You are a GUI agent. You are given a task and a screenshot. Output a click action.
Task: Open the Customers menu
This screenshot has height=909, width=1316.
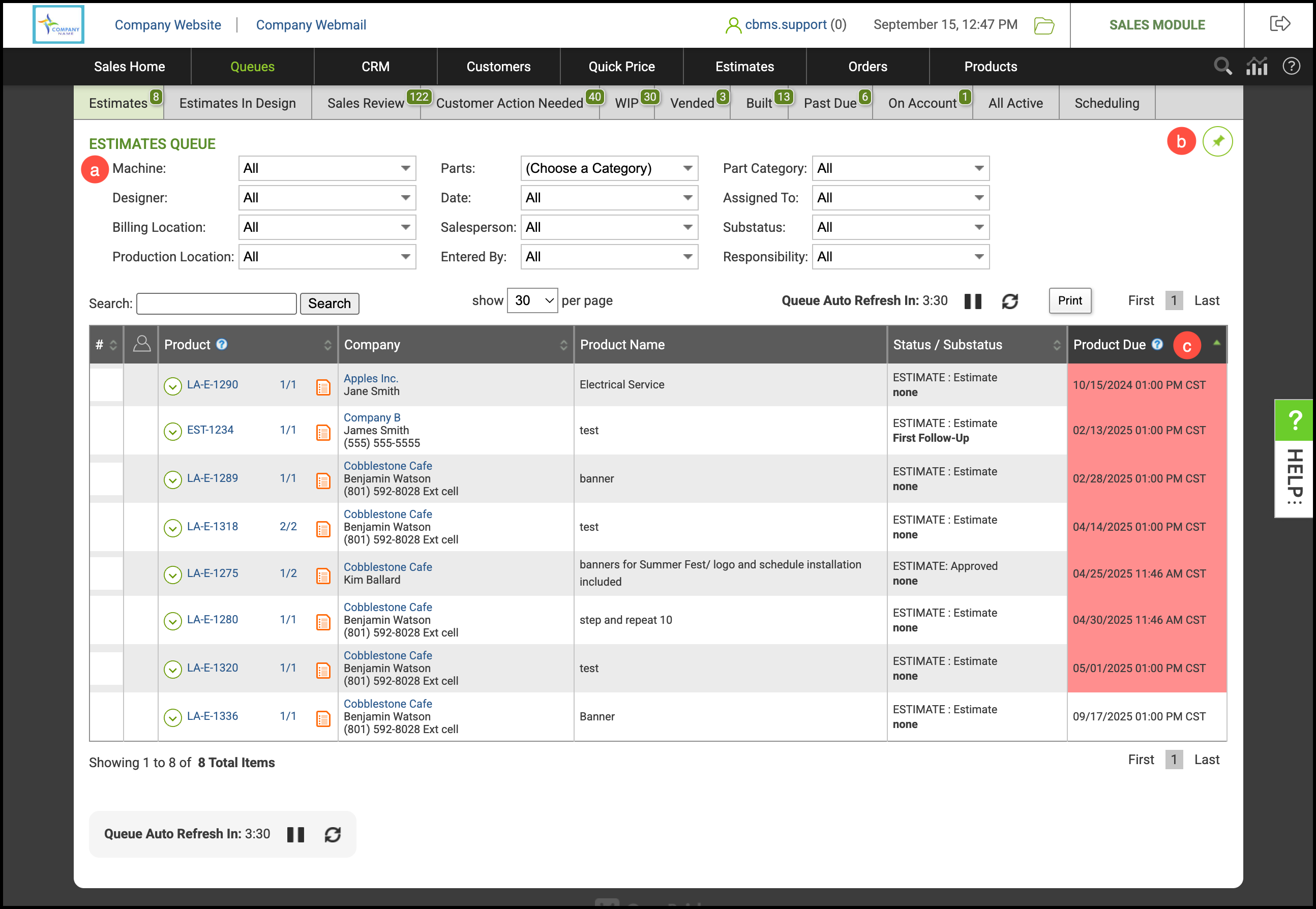pos(498,67)
